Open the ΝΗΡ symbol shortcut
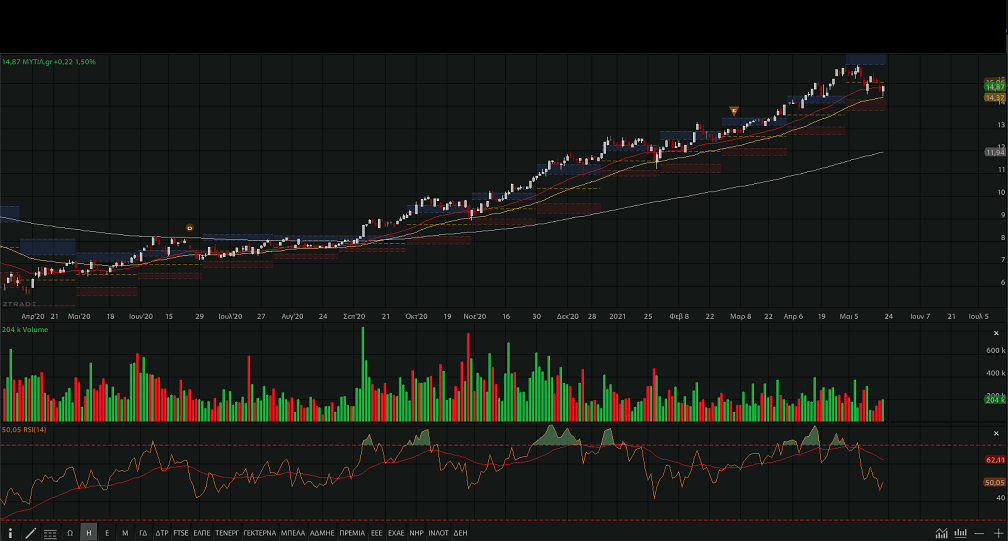Viewport: 1008px width, 541px height. pos(417,533)
